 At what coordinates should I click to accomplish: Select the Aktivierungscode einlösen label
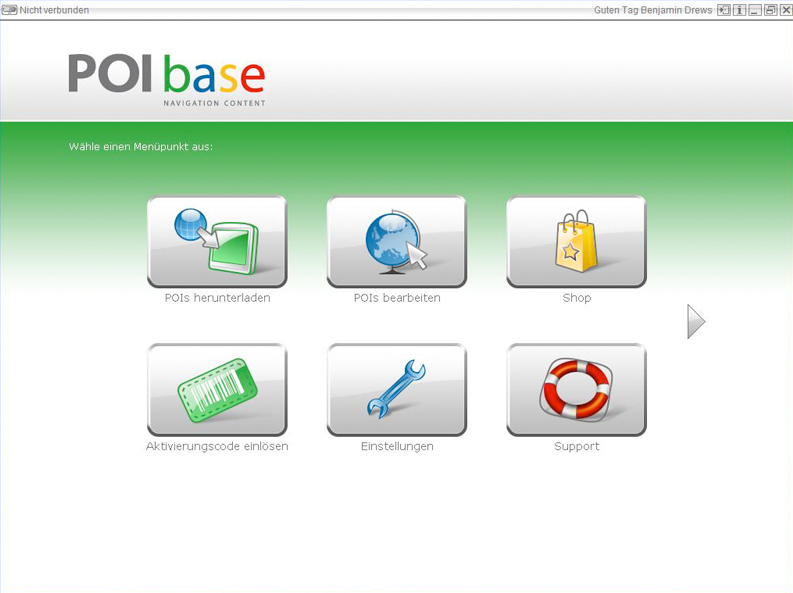(x=217, y=446)
